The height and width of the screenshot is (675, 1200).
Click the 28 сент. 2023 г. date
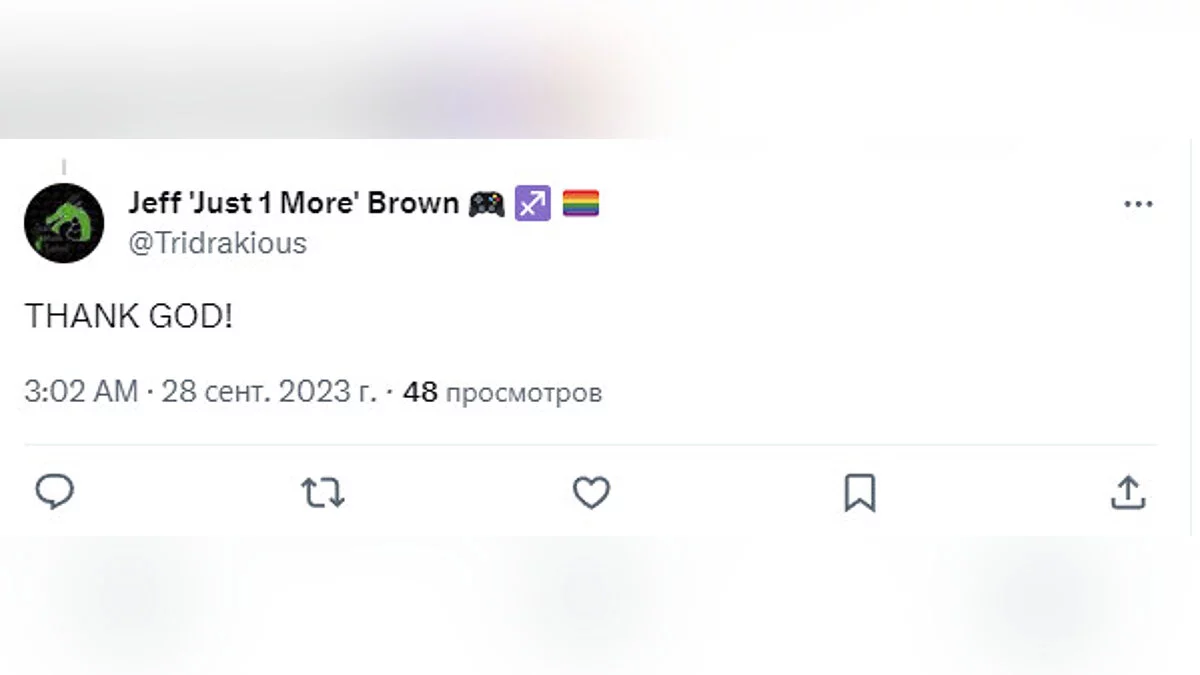[269, 392]
